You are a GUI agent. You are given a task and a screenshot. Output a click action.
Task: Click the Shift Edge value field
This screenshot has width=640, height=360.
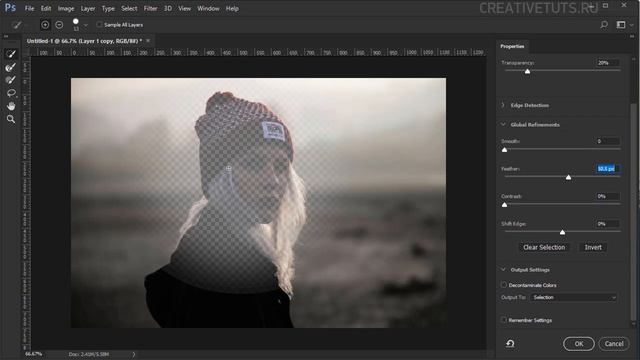(x=607, y=224)
